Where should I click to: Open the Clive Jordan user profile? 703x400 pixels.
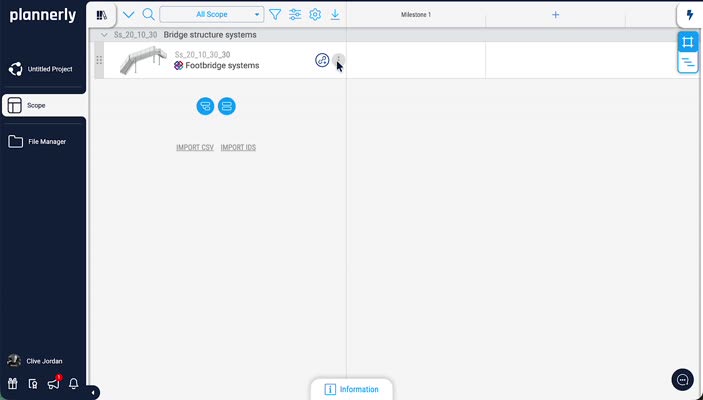tap(36, 361)
